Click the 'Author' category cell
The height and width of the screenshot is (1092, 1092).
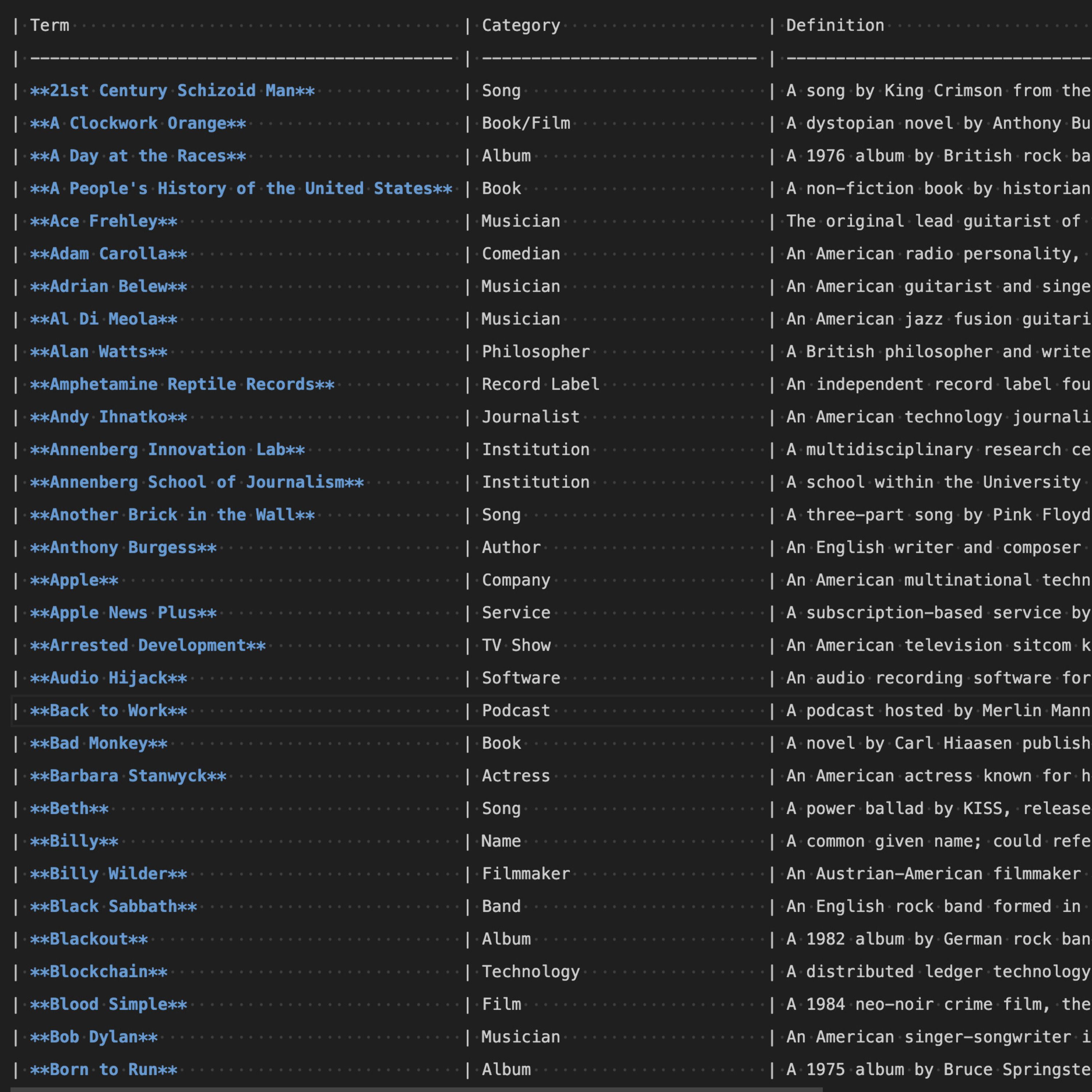pos(511,548)
